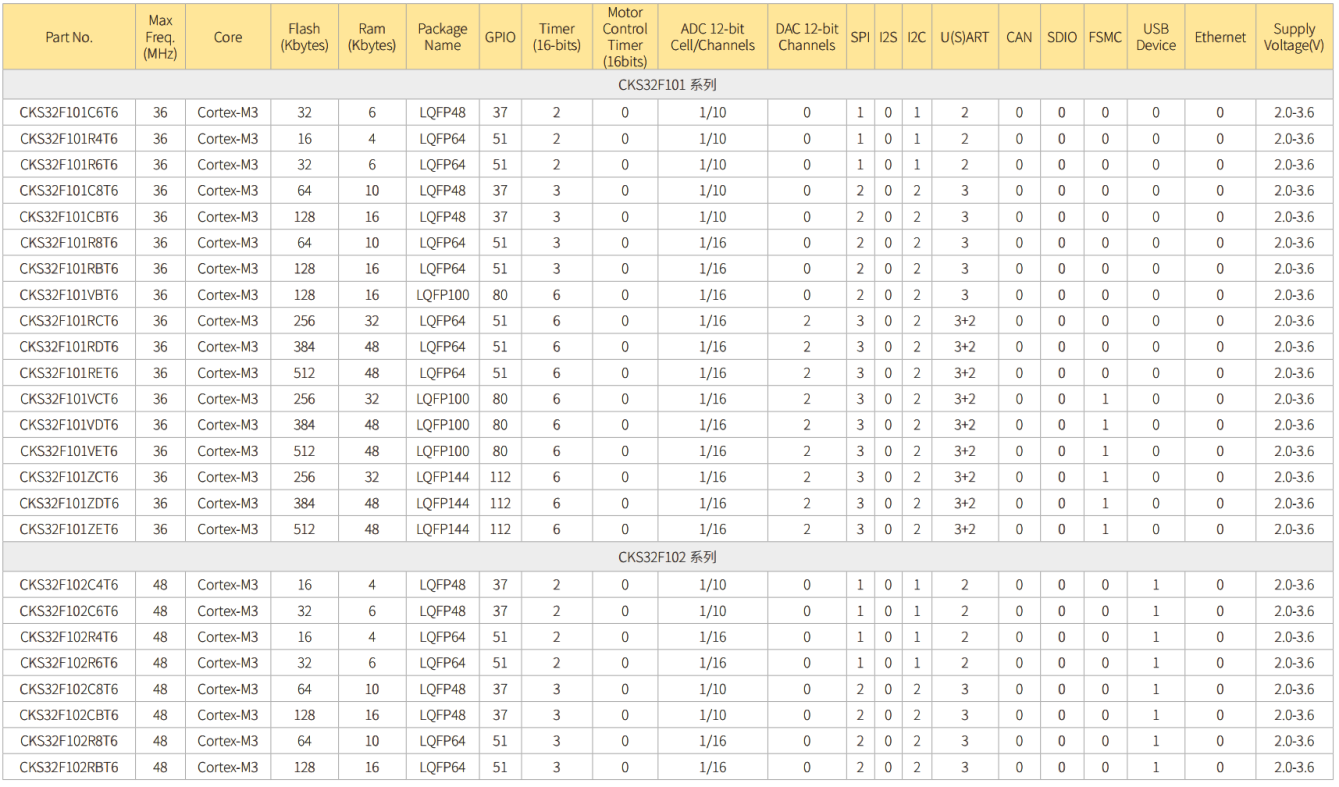Select the Motor Control Timer column header

click(x=625, y=37)
